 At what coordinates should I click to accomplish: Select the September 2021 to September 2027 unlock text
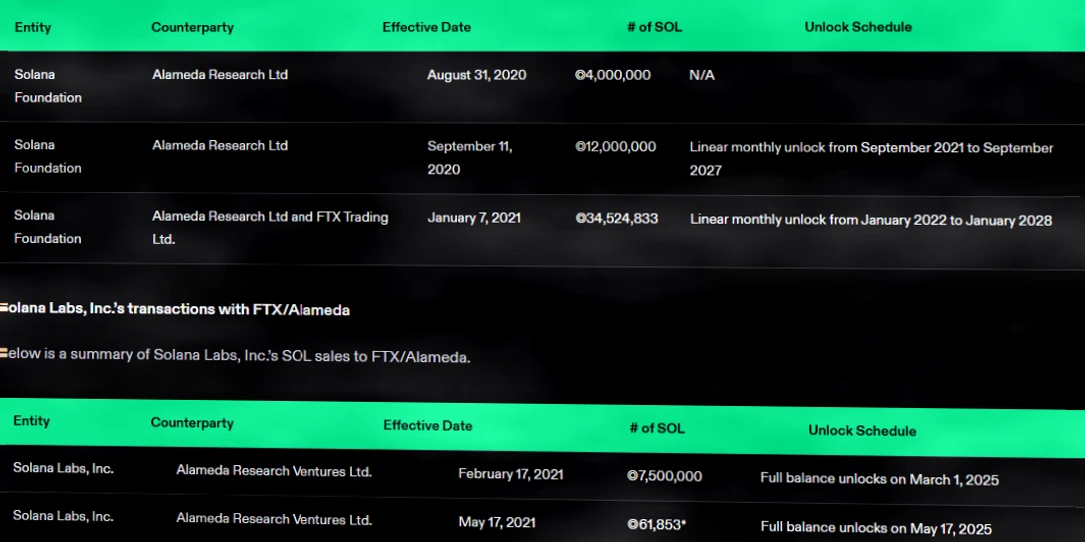coord(871,159)
